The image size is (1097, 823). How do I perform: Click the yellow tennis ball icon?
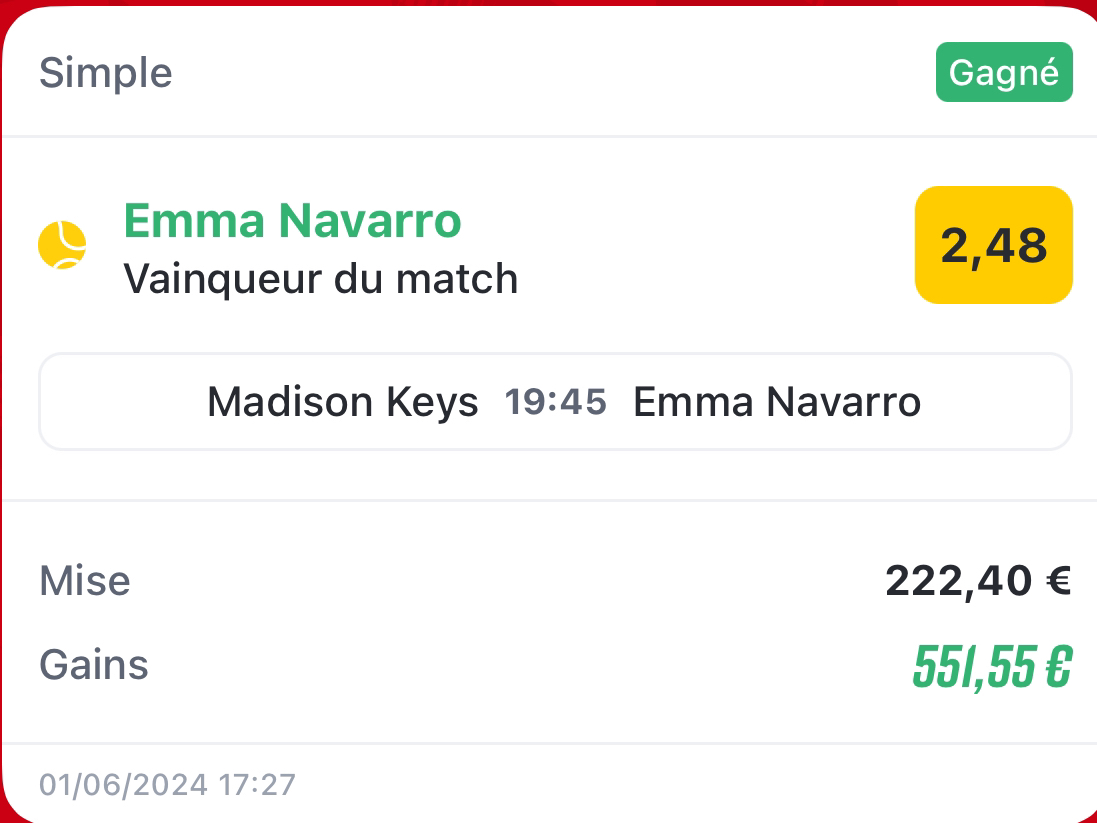tap(62, 245)
